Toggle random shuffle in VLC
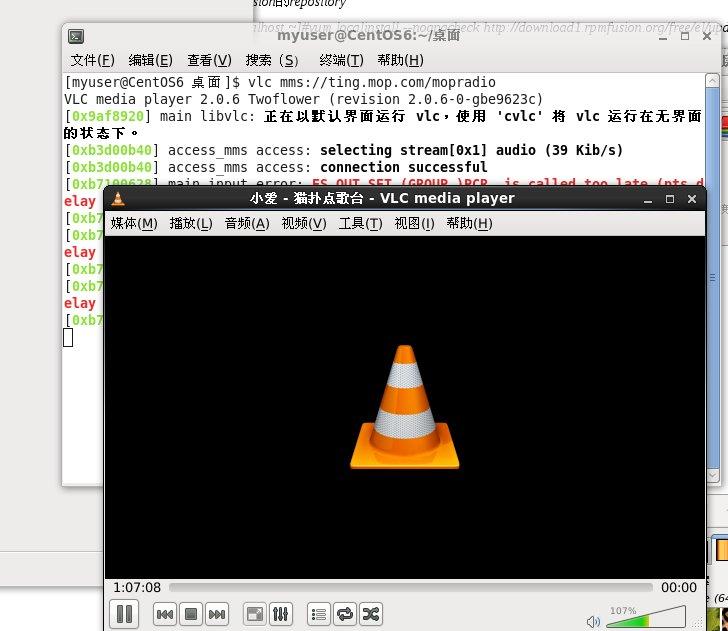Image resolution: width=728 pixels, height=631 pixels. (370, 615)
